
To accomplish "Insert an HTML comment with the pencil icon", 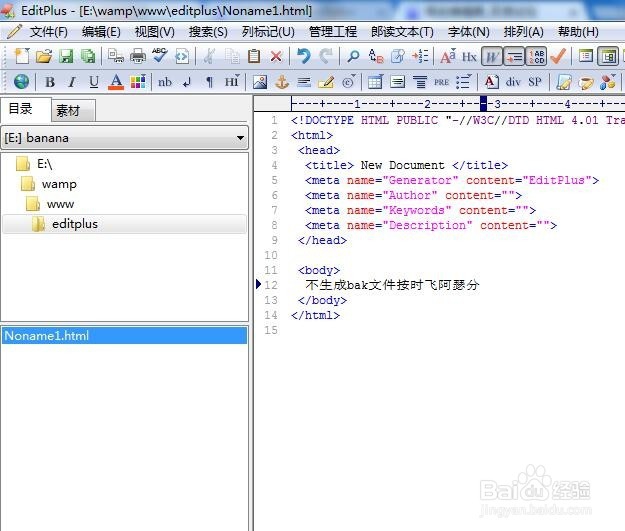I will [326, 82].
